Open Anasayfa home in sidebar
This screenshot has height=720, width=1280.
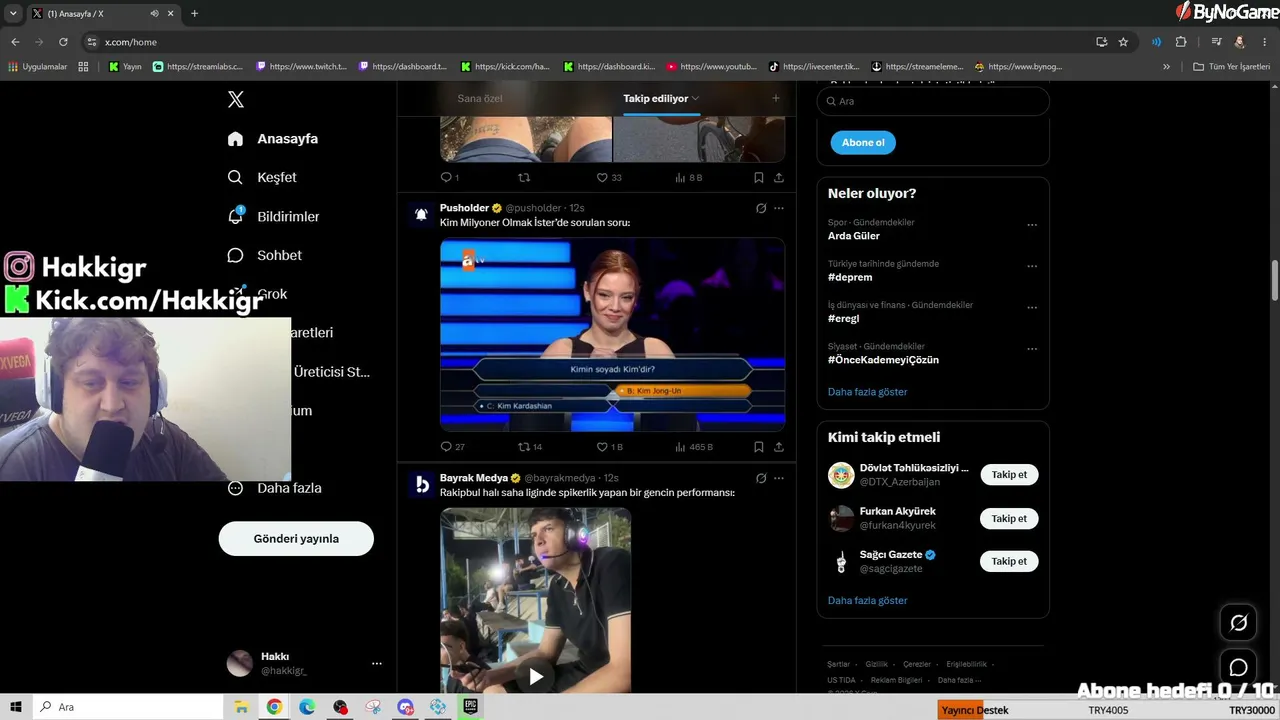click(x=272, y=139)
